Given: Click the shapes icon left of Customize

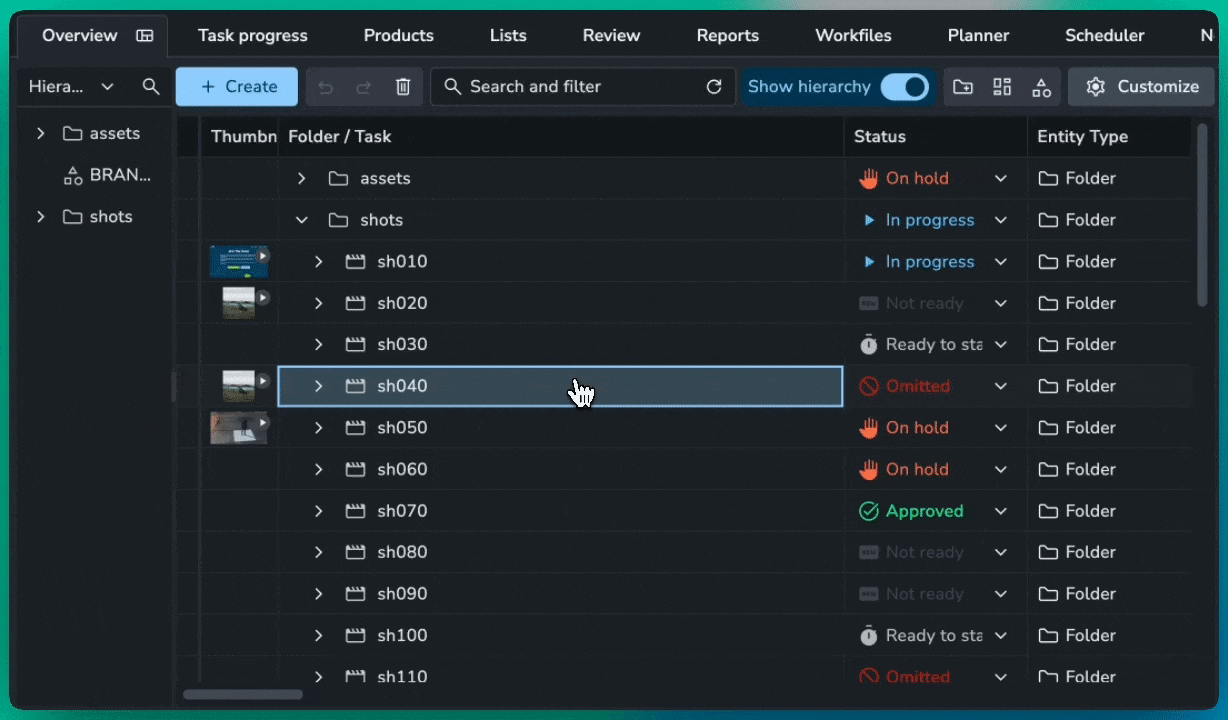Looking at the screenshot, I should point(1041,87).
